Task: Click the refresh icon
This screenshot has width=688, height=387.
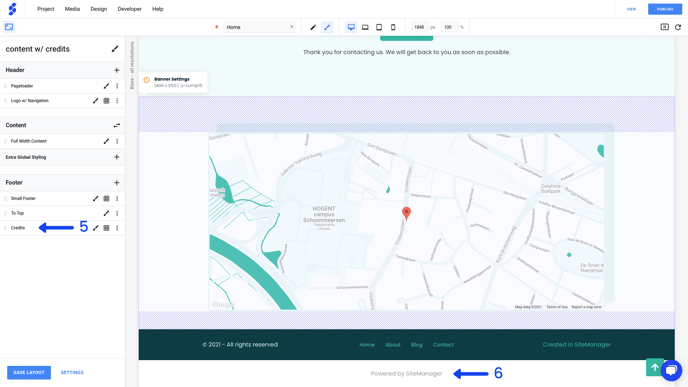Action: point(678,27)
